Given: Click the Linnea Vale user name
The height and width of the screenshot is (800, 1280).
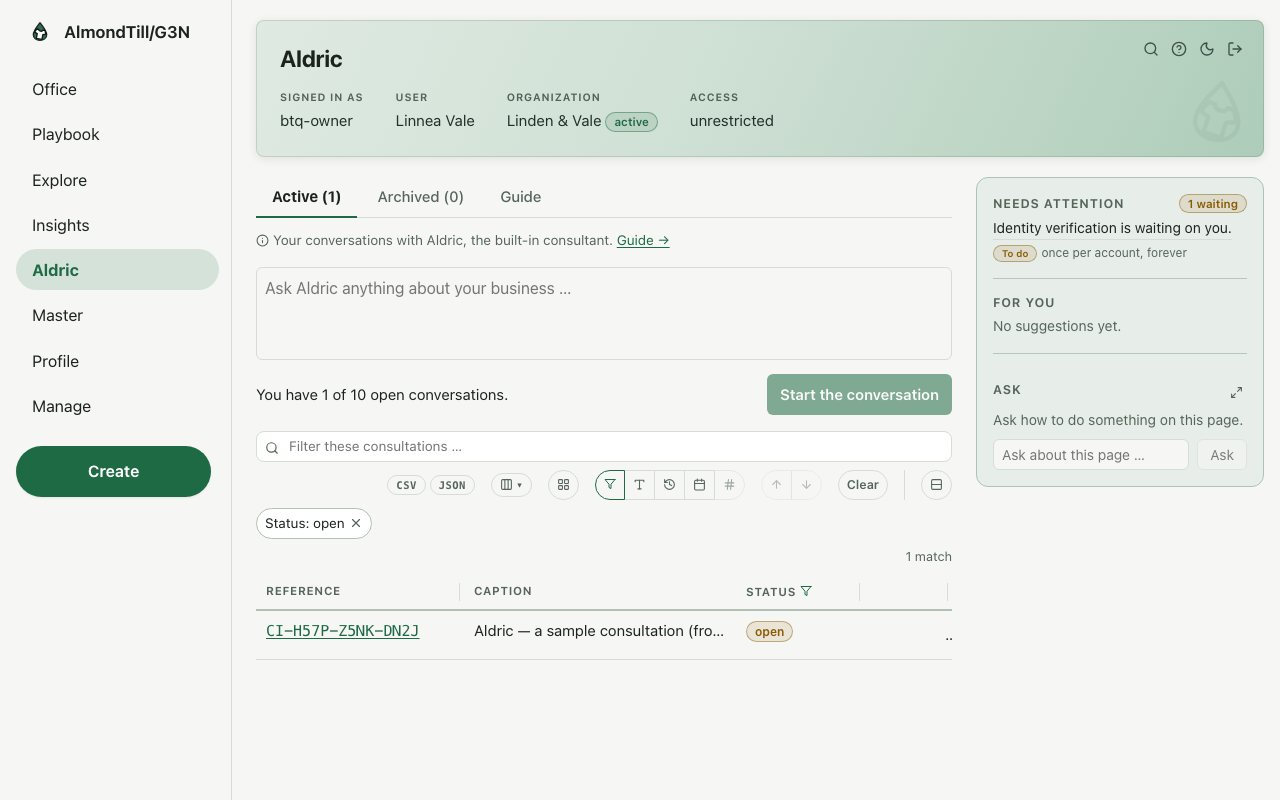Looking at the screenshot, I should [x=435, y=121].
